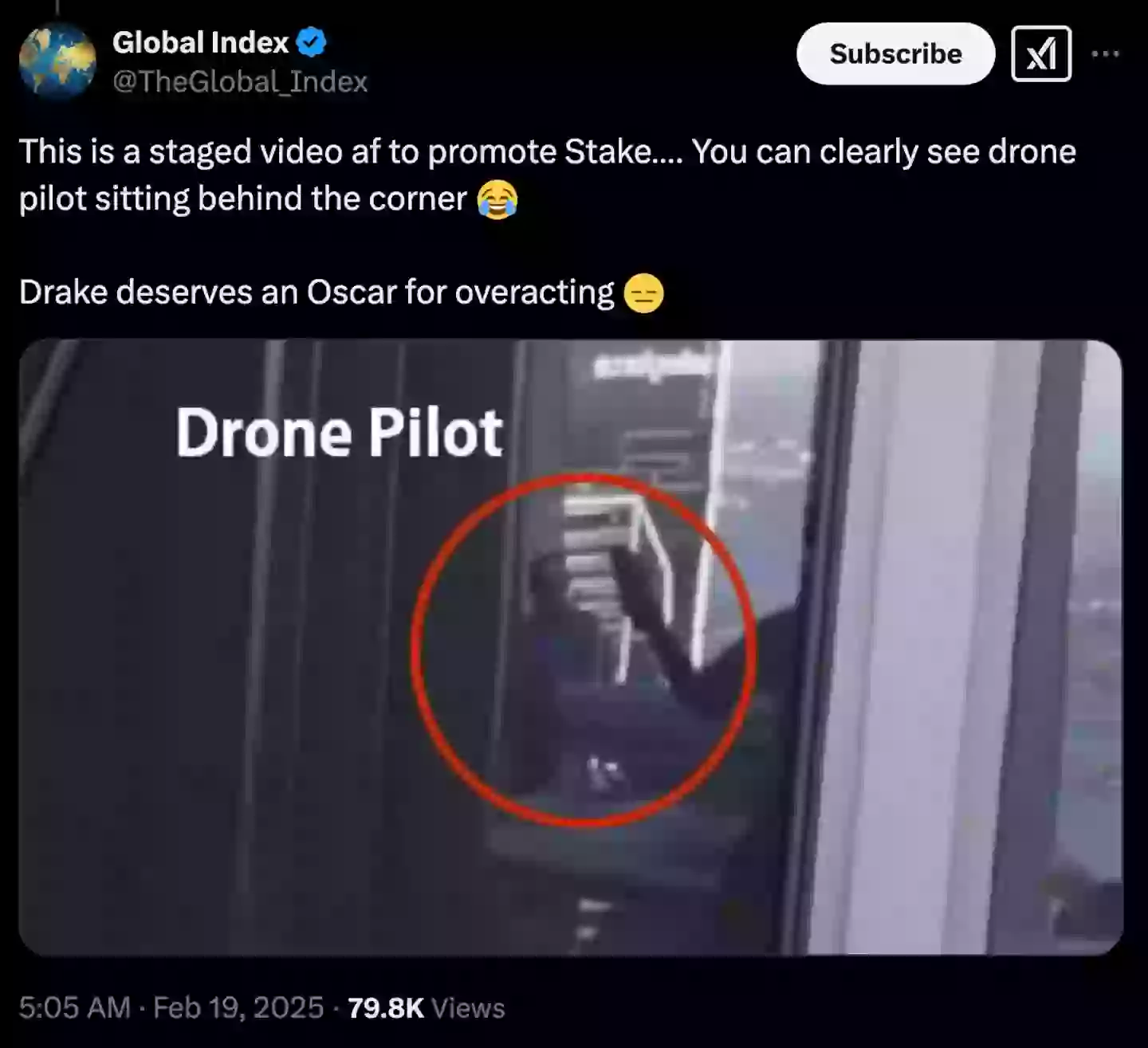Open the three-dot more options menu
Image resolution: width=1148 pixels, height=1048 pixels.
pos(1105,54)
